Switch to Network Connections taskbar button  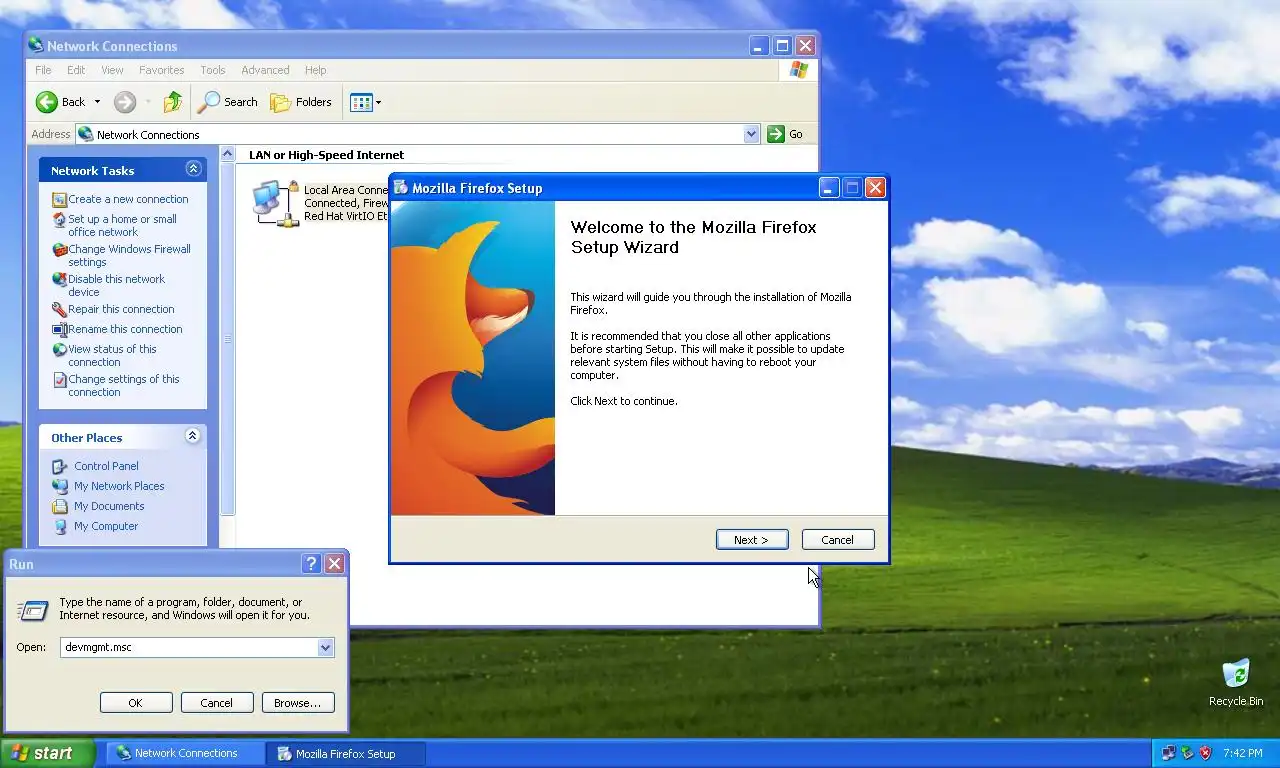click(x=186, y=753)
